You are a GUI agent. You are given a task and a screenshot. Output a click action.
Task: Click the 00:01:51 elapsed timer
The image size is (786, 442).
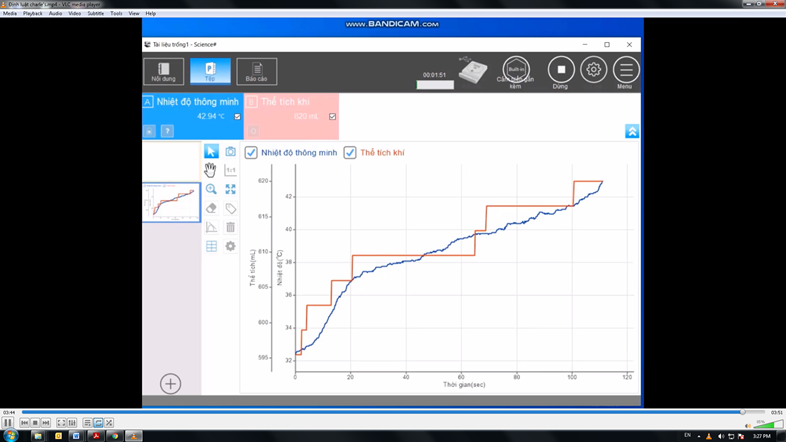click(x=434, y=75)
